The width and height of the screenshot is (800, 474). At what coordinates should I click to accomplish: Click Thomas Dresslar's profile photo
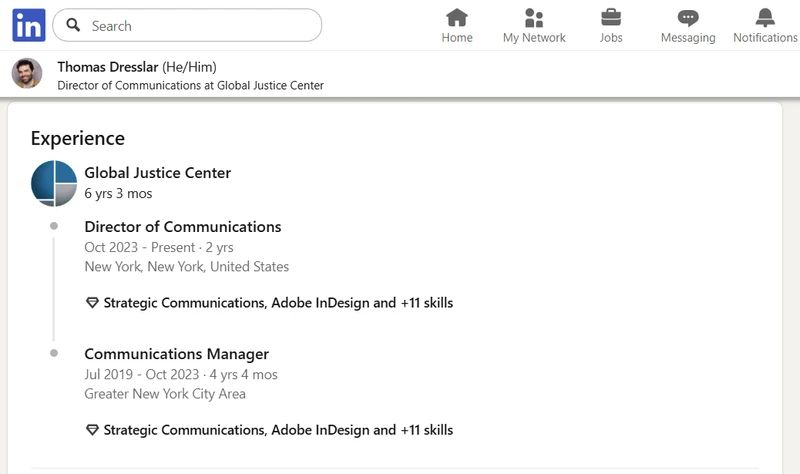pos(28,75)
